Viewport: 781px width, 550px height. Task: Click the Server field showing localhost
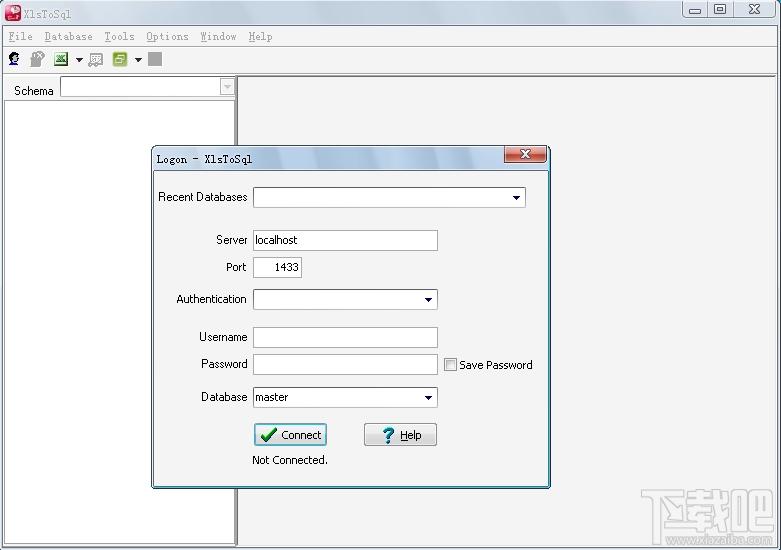345,240
